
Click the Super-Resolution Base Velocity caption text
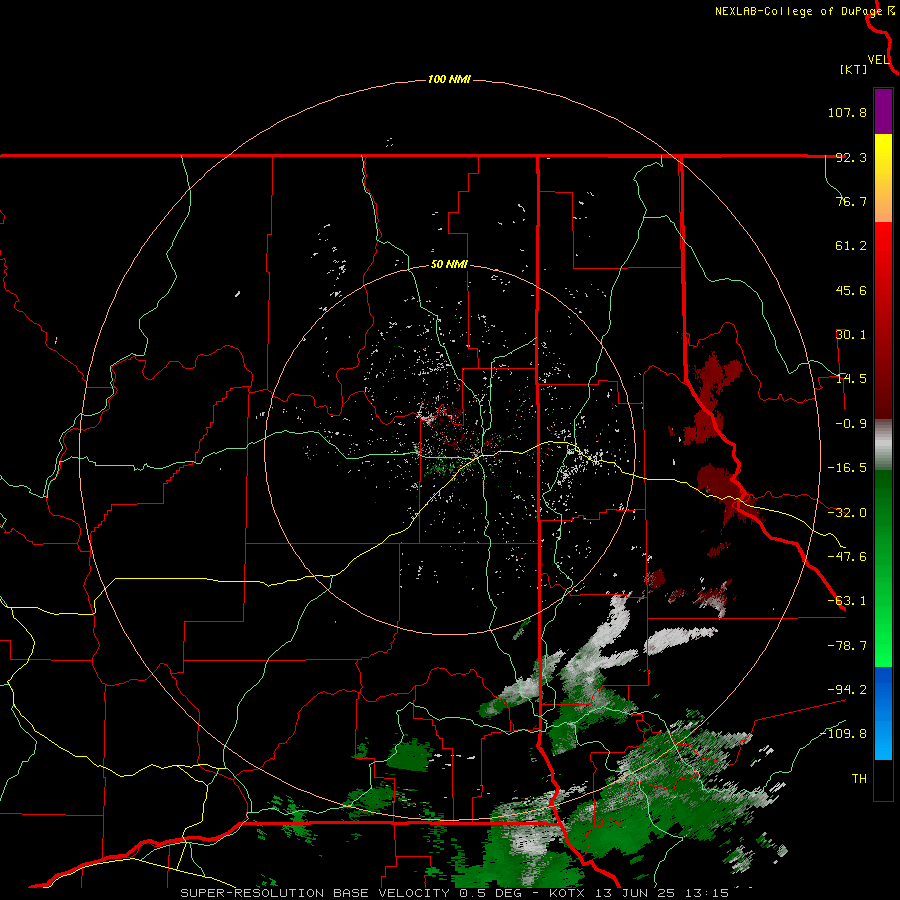coord(454,893)
